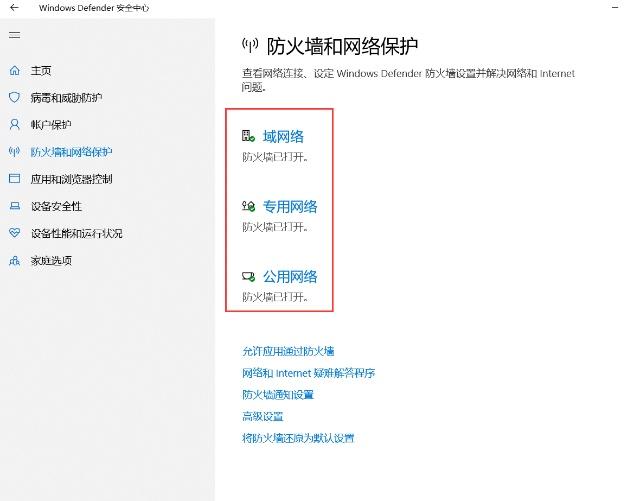Click the heart icon for device performance
The width and height of the screenshot is (640, 501).
pos(14,233)
